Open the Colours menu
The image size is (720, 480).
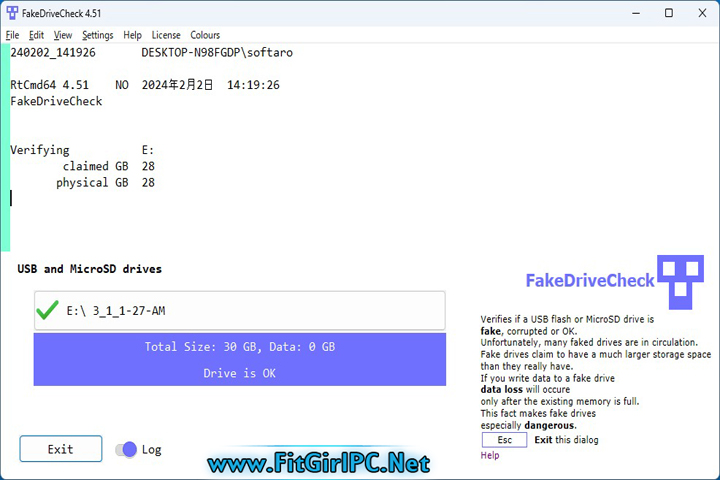pos(205,35)
